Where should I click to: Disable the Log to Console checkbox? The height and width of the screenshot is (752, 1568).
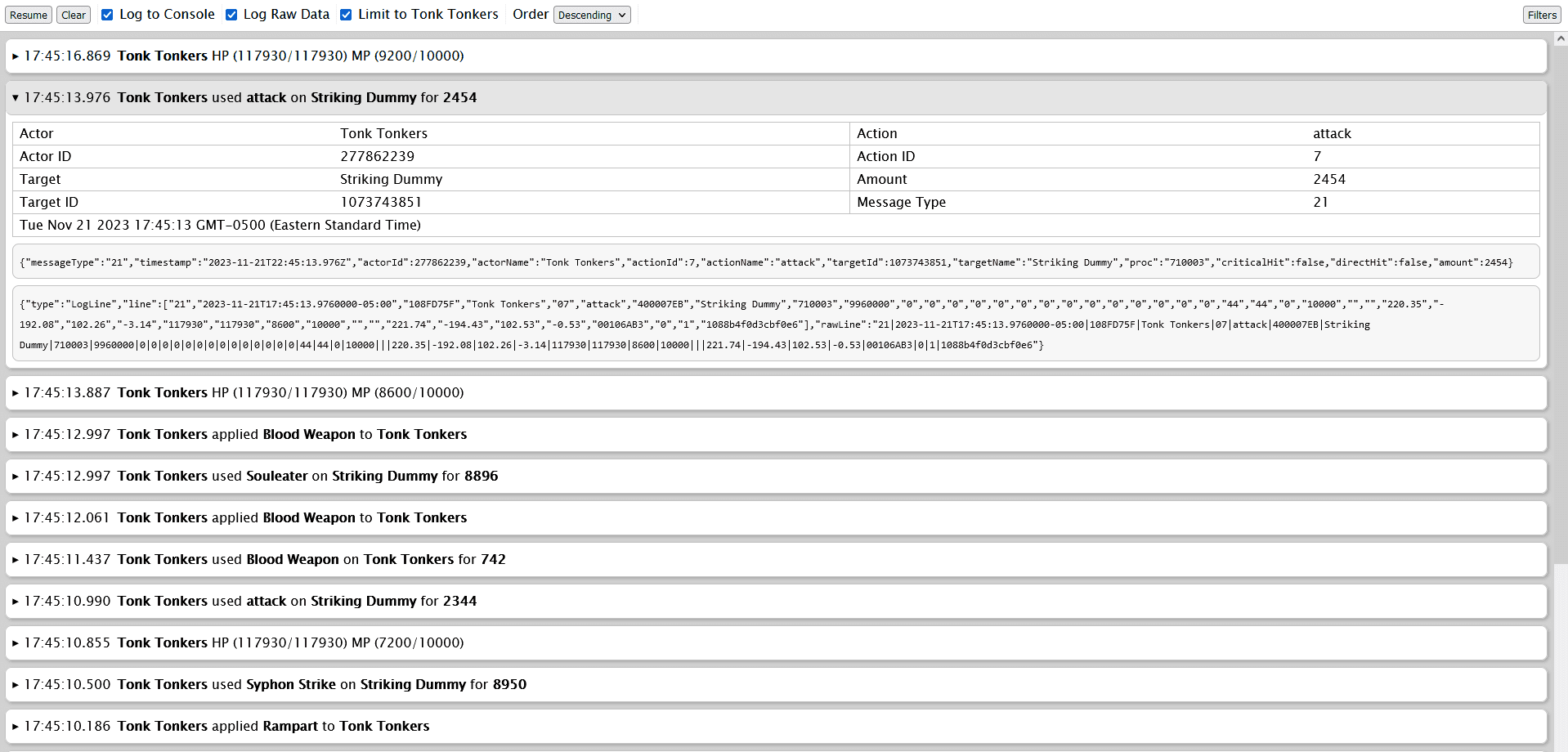[x=107, y=14]
